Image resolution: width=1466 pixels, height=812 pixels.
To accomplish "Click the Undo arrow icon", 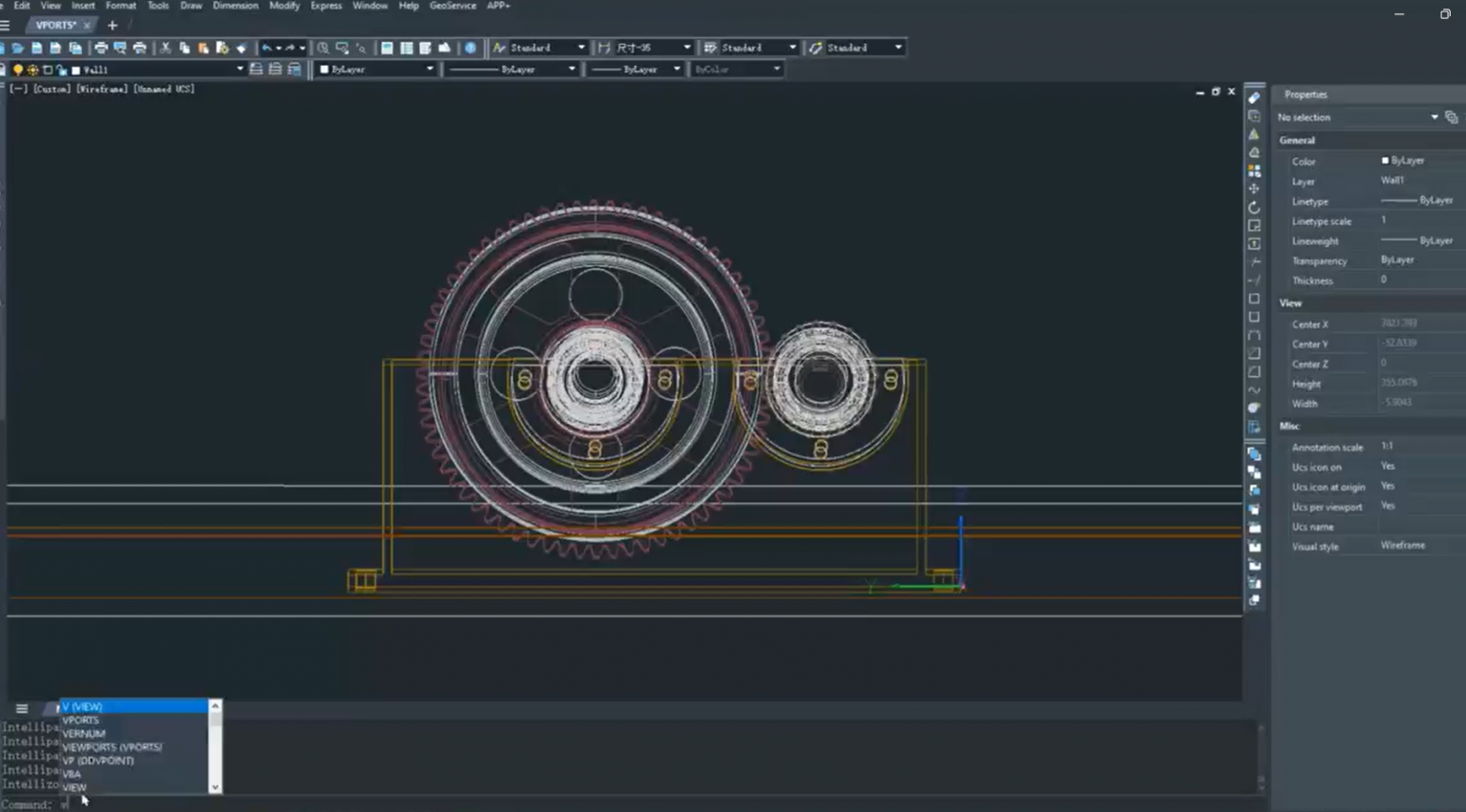I will tap(266, 48).
